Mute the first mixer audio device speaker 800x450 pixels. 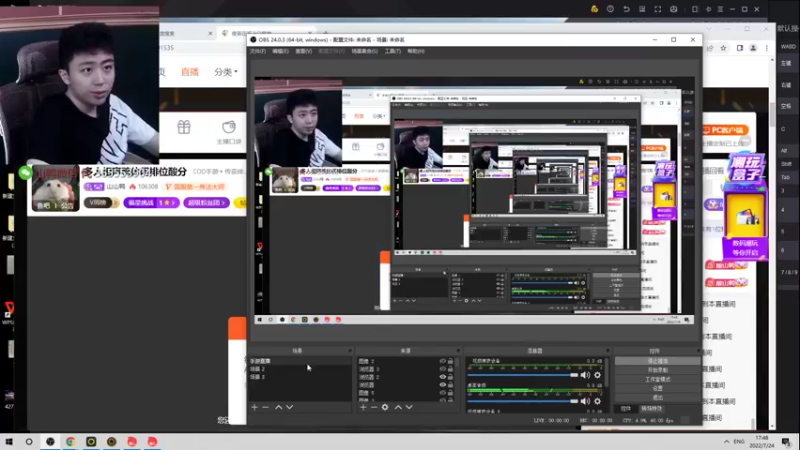click(x=585, y=375)
